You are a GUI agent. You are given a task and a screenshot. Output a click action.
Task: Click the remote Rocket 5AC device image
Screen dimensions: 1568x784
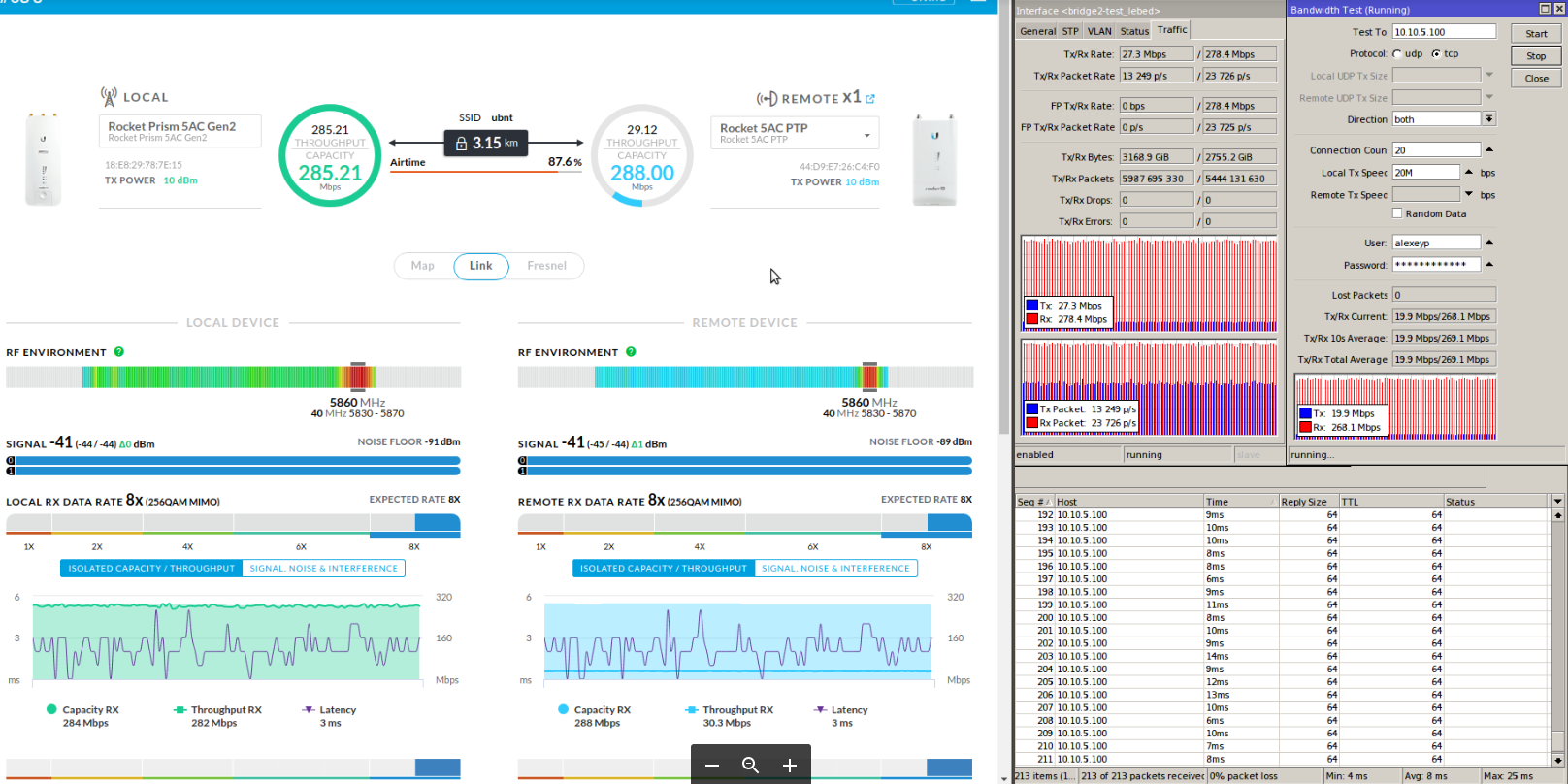coord(934,160)
